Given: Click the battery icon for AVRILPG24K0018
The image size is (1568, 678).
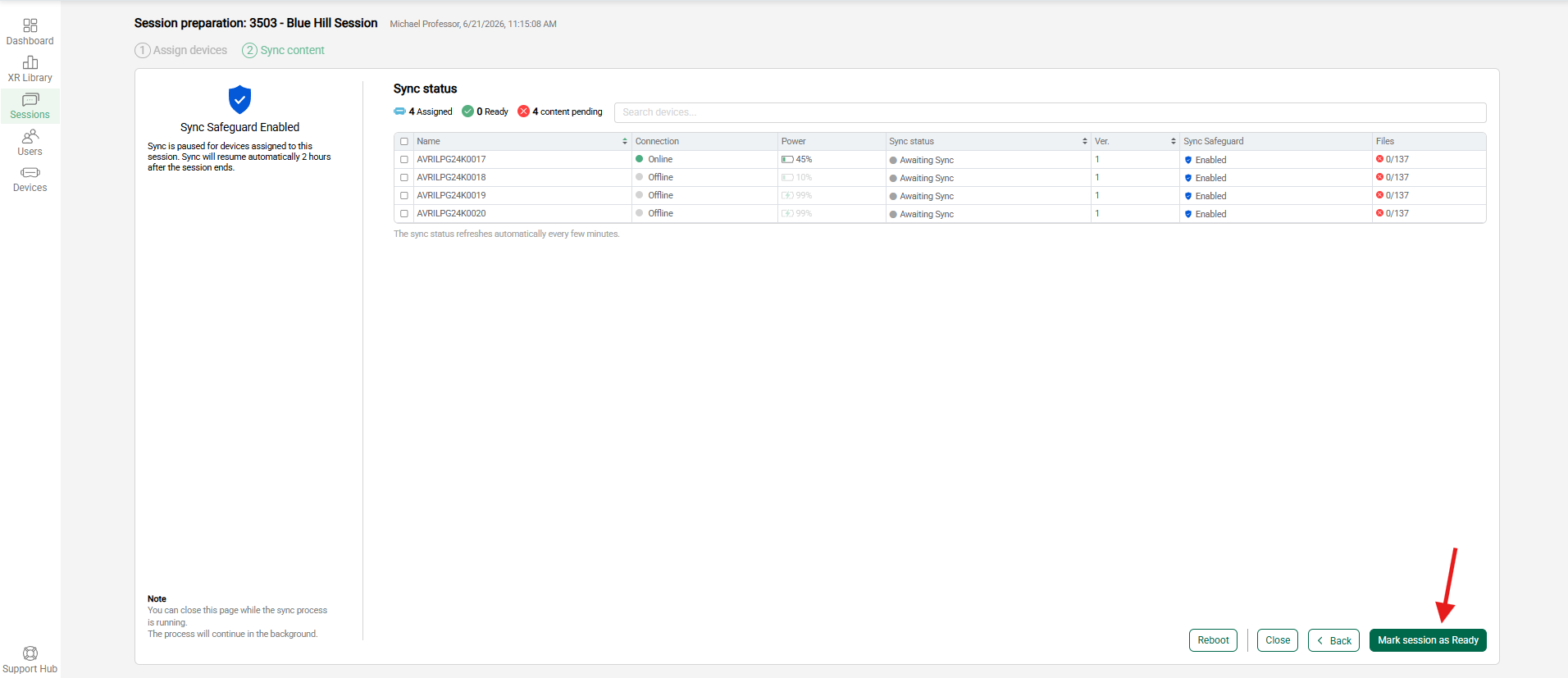Looking at the screenshot, I should (x=787, y=178).
